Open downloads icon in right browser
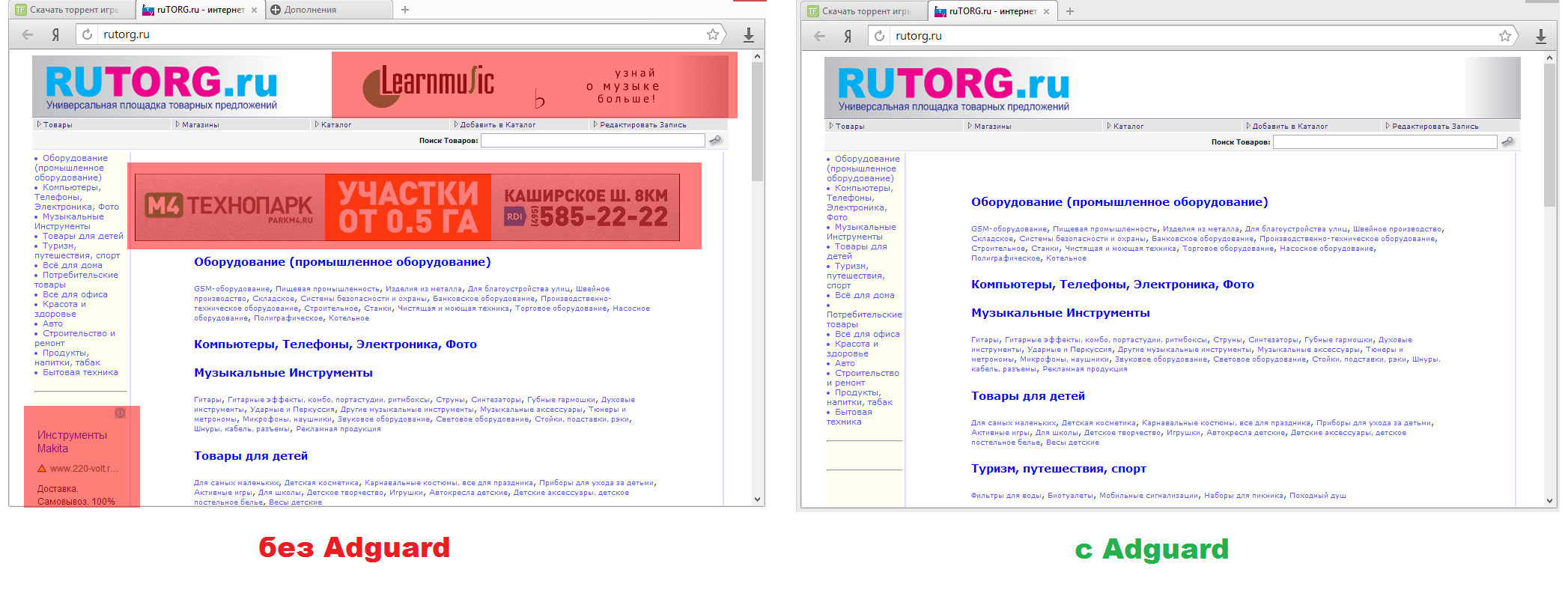This screenshot has height=611, width=1568. pyautogui.click(x=1540, y=36)
